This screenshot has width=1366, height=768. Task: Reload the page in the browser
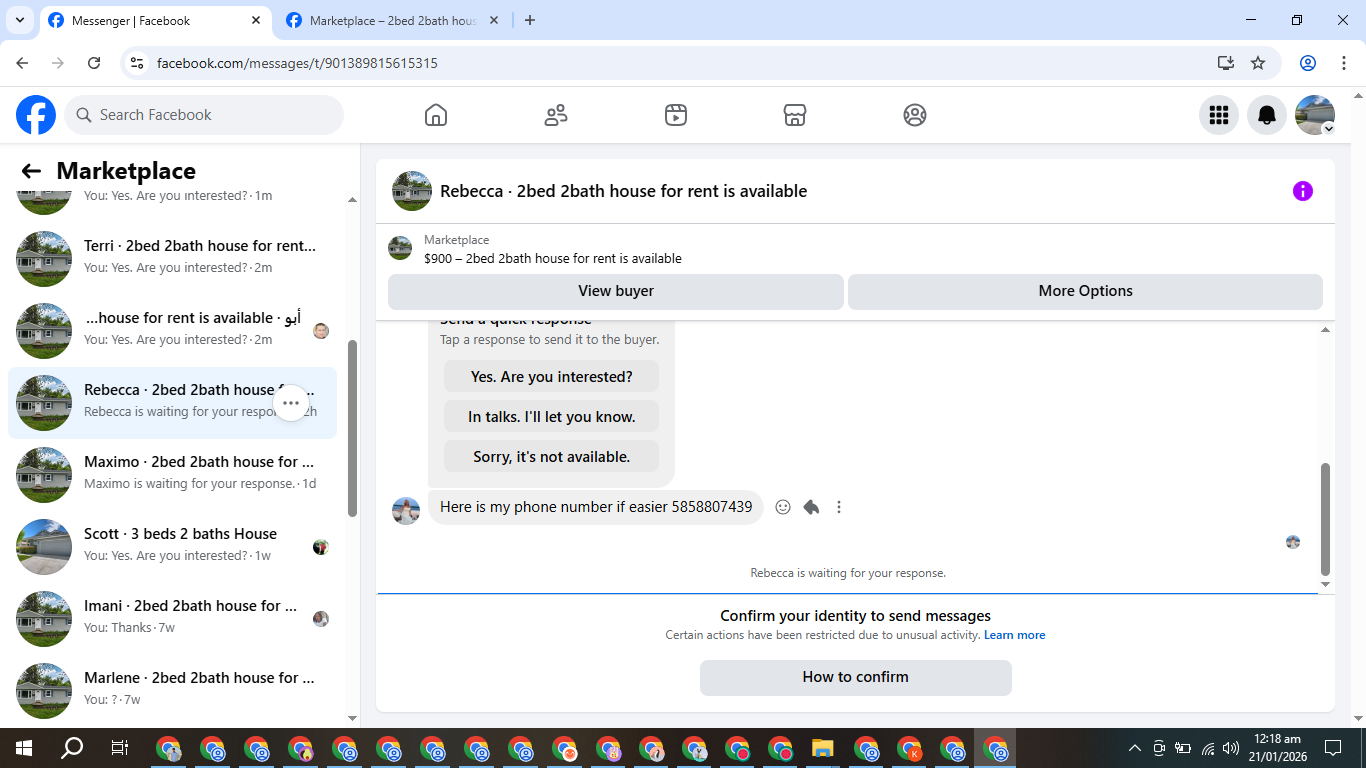coord(94,63)
